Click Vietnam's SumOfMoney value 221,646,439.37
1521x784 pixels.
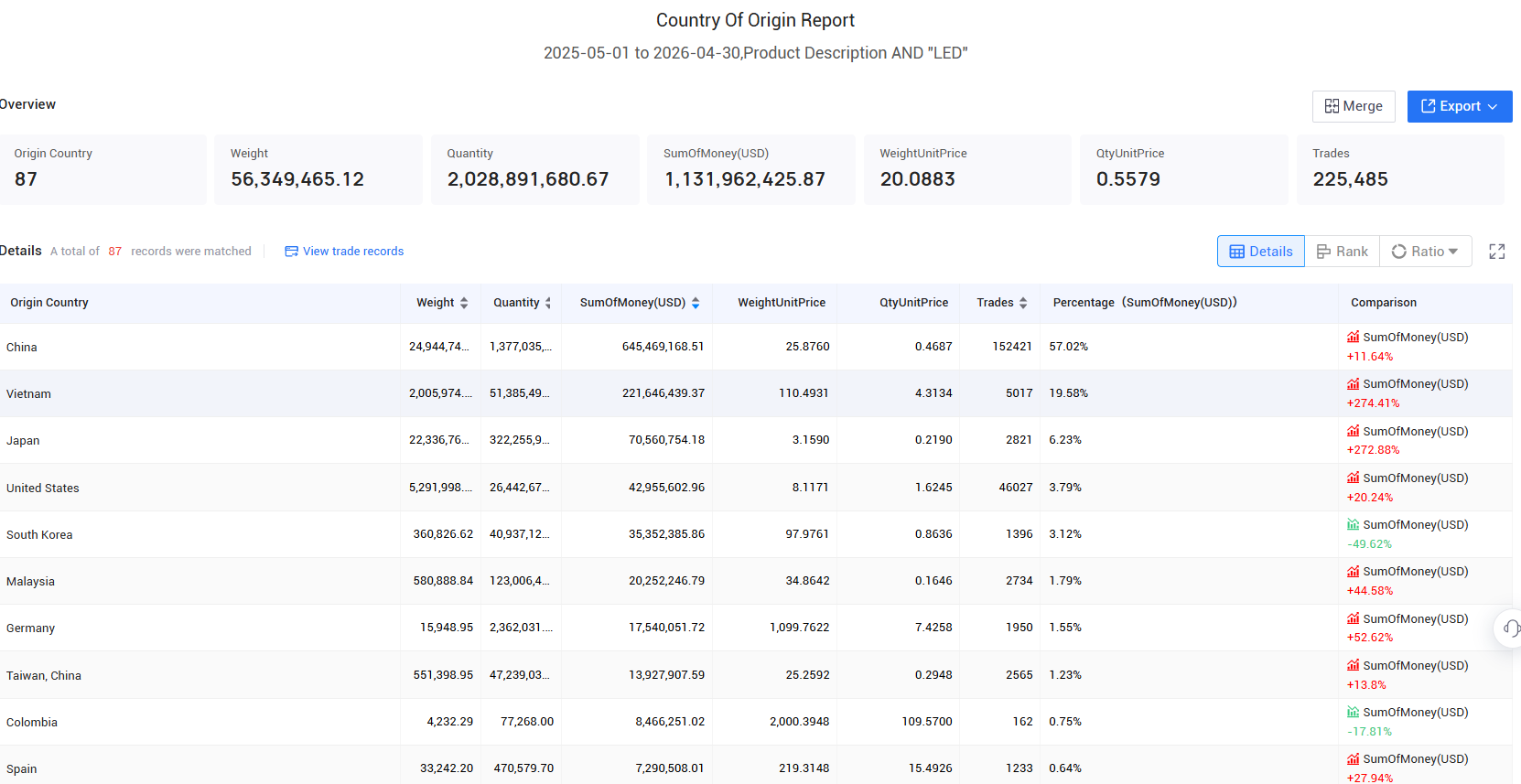663,393
